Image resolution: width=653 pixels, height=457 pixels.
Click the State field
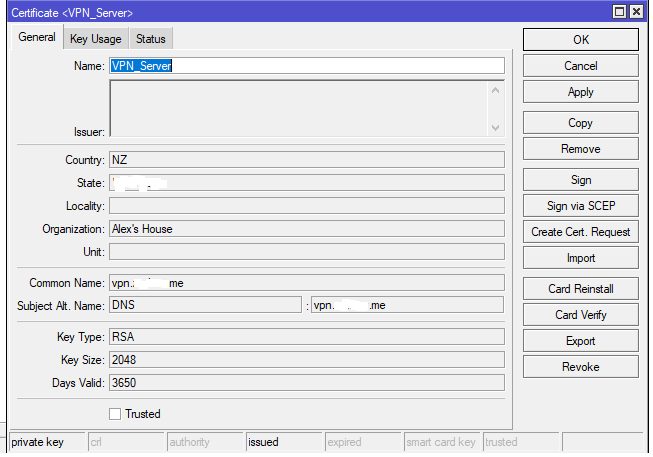click(307, 183)
